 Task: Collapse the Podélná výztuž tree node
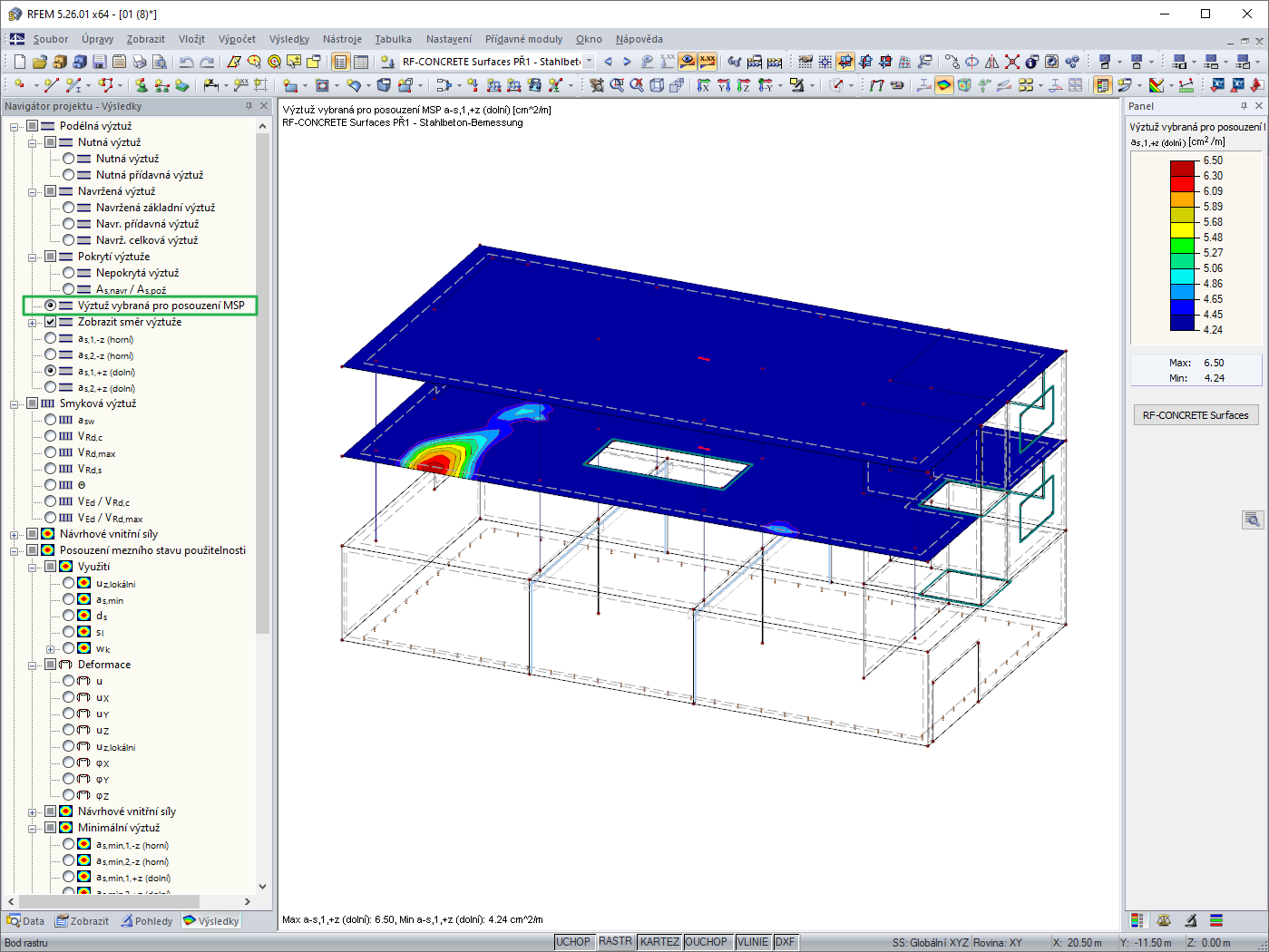click(x=15, y=126)
